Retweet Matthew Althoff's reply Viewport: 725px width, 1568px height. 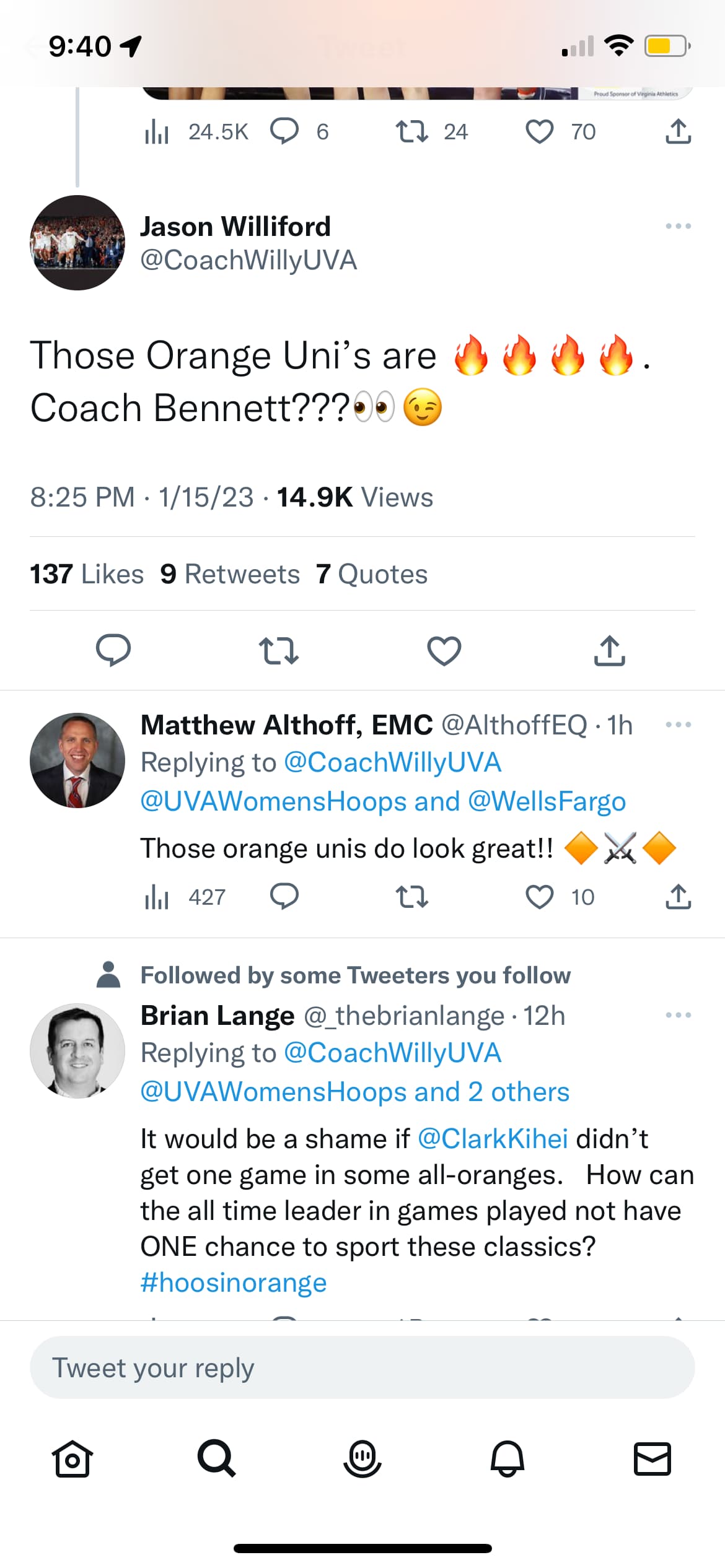pyautogui.click(x=411, y=897)
